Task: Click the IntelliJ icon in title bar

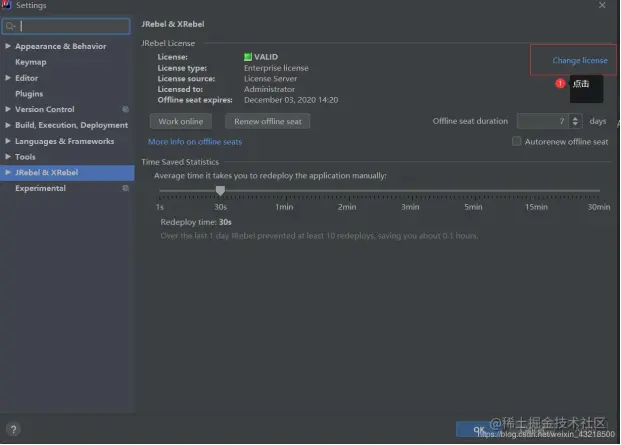Action: 6,5
